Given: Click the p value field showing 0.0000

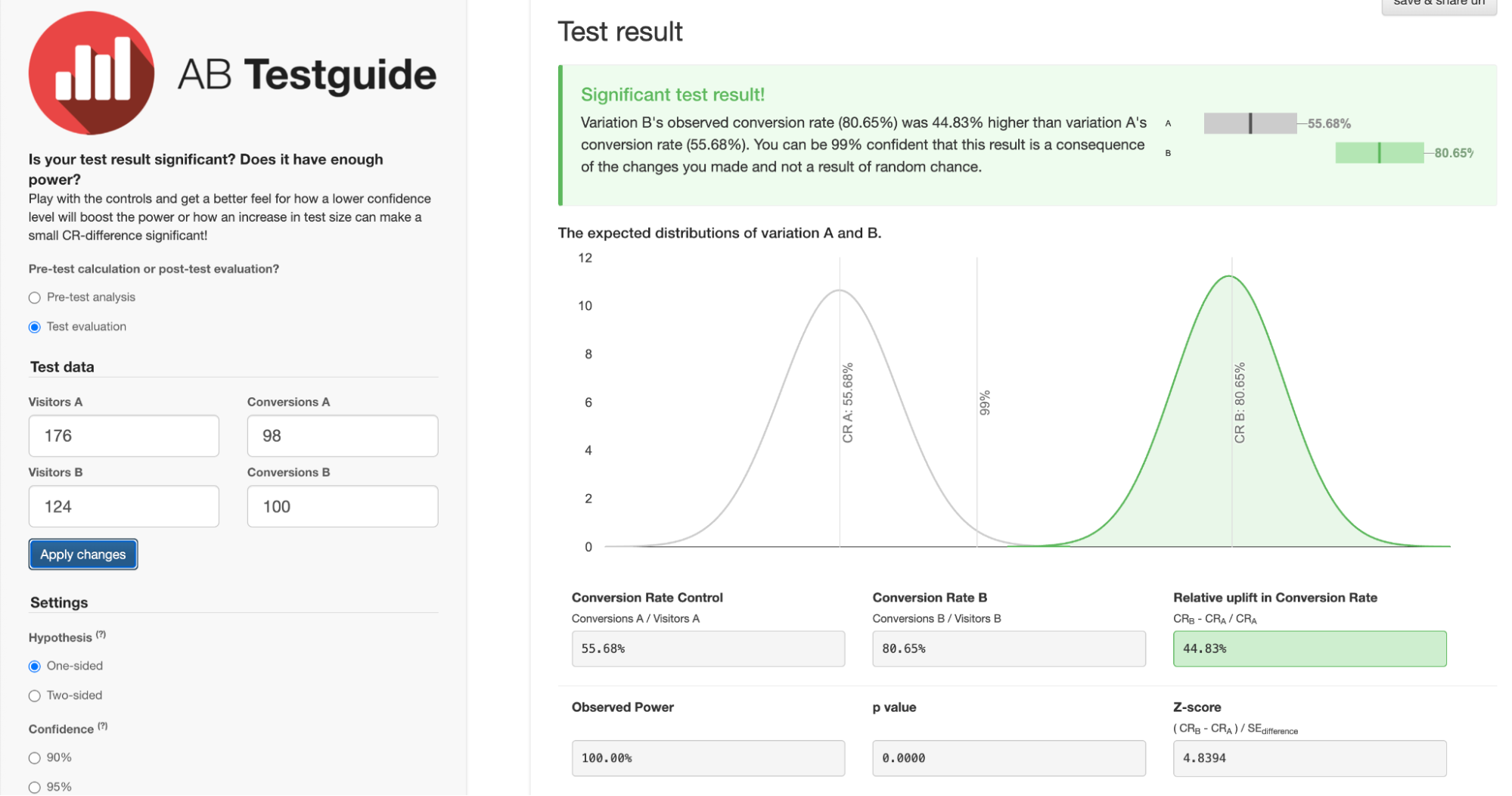Looking at the screenshot, I should coord(1008,757).
